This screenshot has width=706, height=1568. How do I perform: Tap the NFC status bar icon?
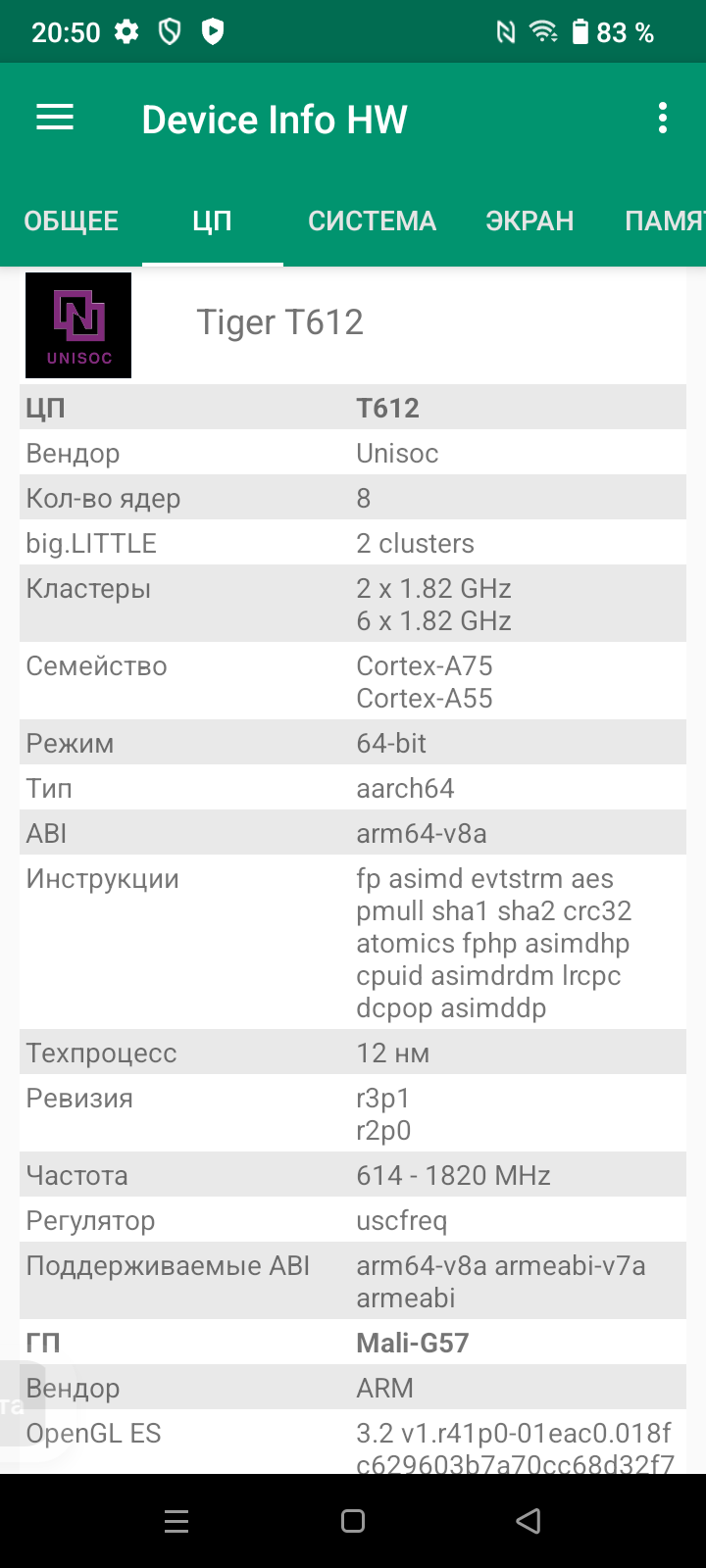(506, 32)
